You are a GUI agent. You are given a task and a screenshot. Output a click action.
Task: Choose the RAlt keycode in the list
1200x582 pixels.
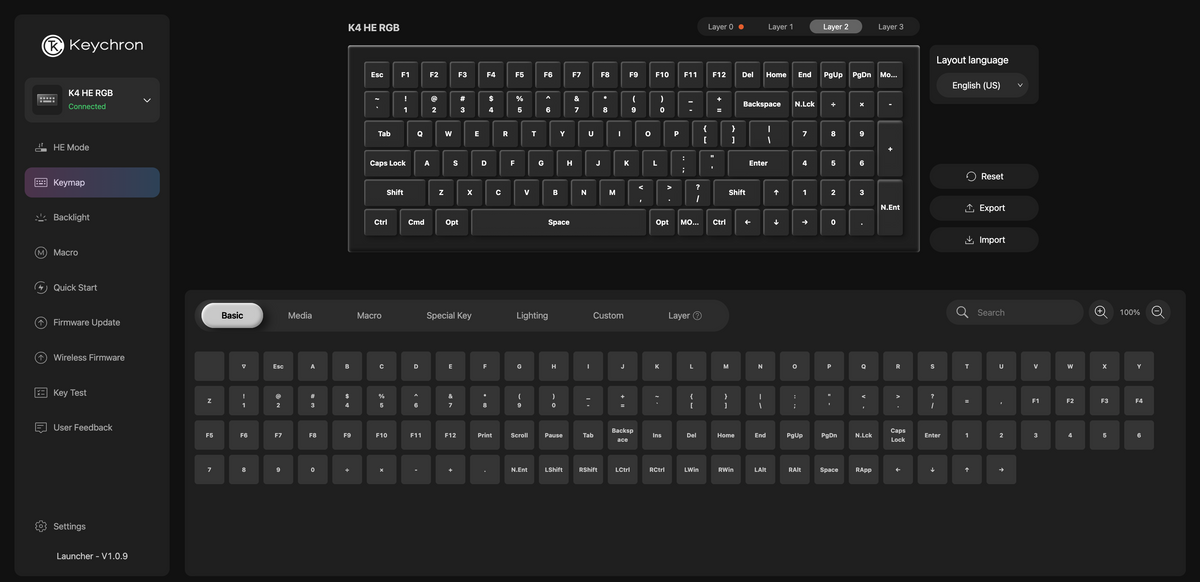[795, 470]
